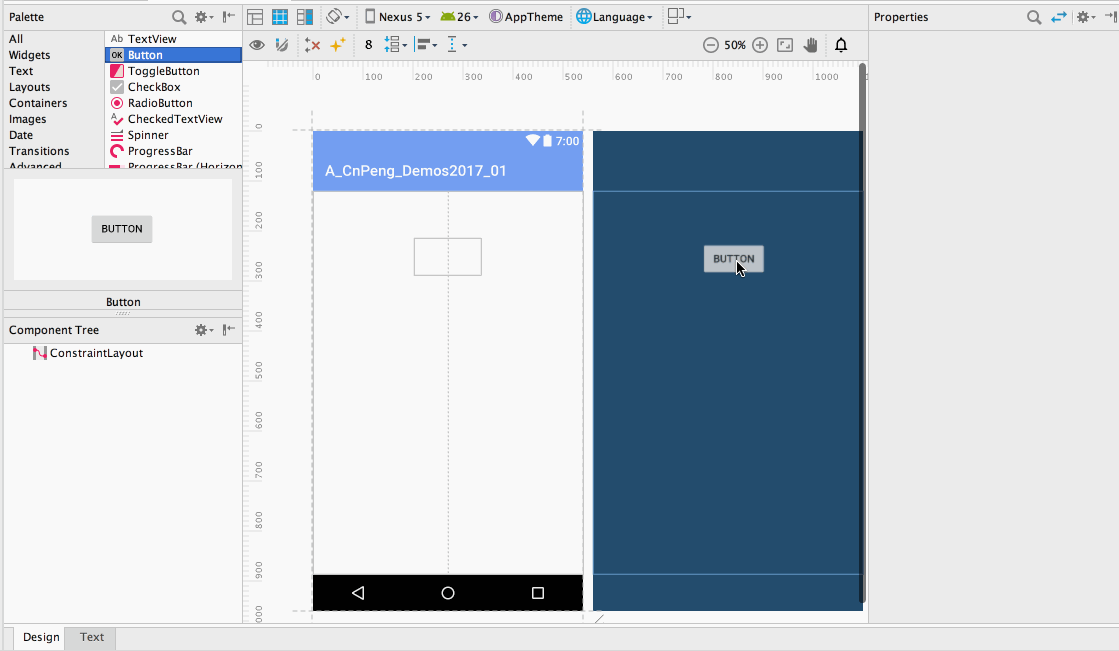Search the Palette with the magnifier icon
1119x651 pixels.
(179, 17)
